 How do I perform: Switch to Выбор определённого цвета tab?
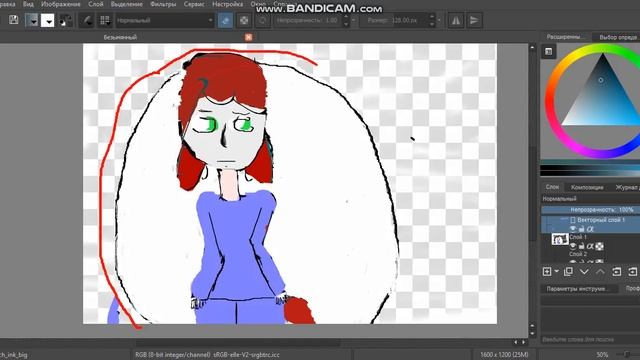[617, 37]
